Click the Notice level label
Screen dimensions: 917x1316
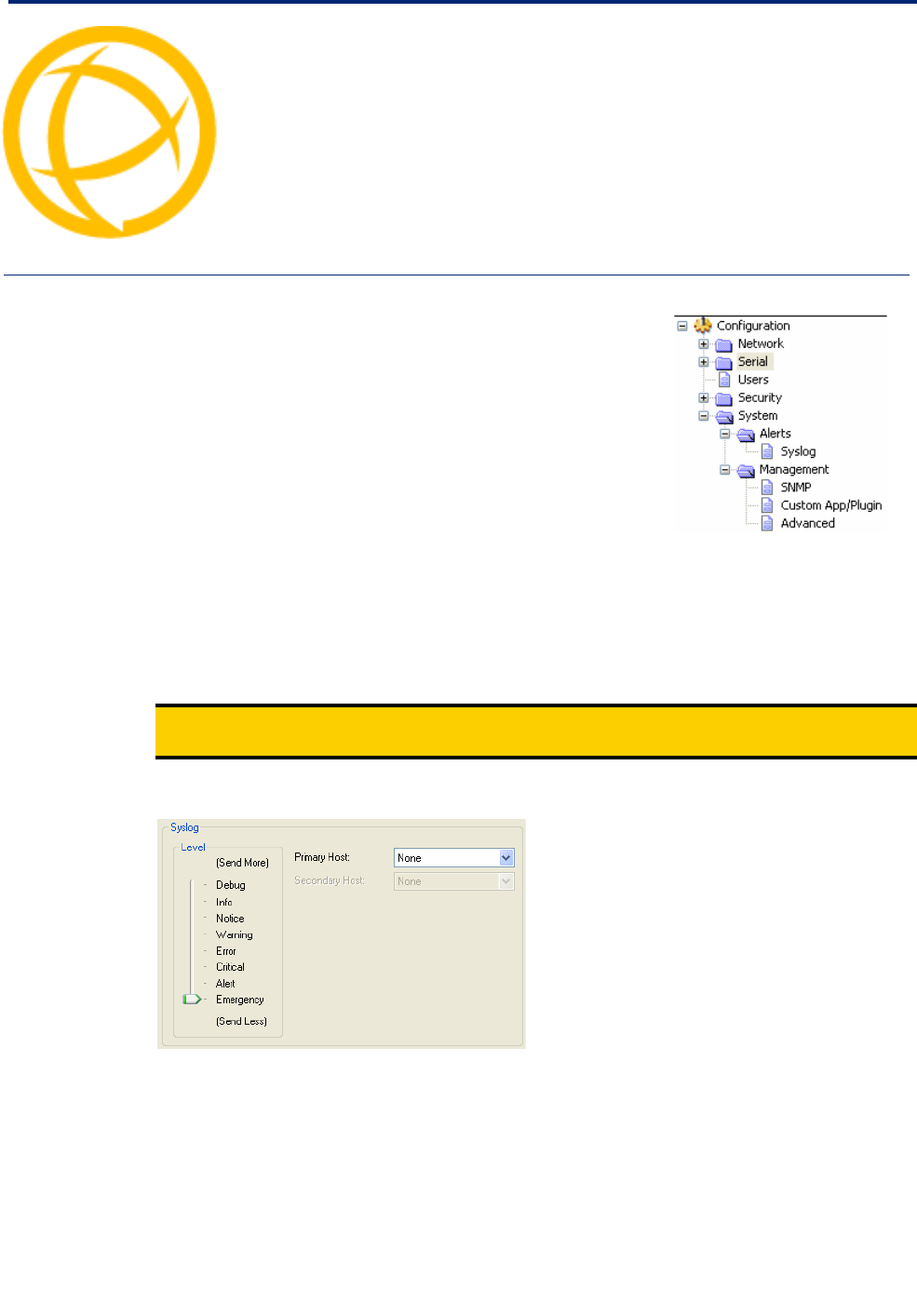point(230,919)
